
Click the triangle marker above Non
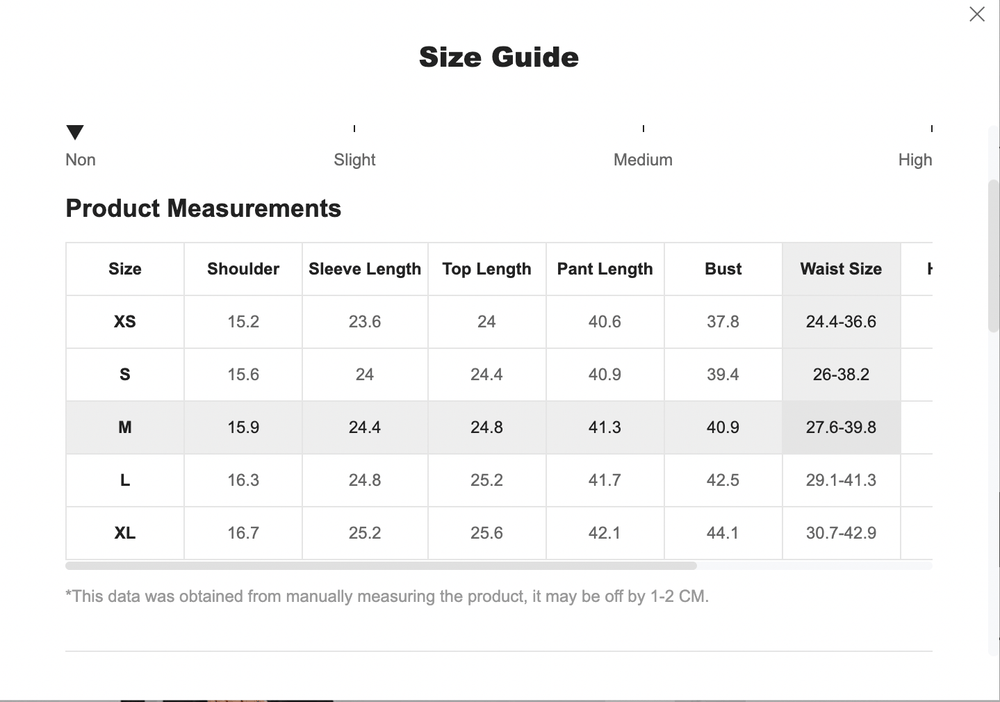(x=75, y=130)
